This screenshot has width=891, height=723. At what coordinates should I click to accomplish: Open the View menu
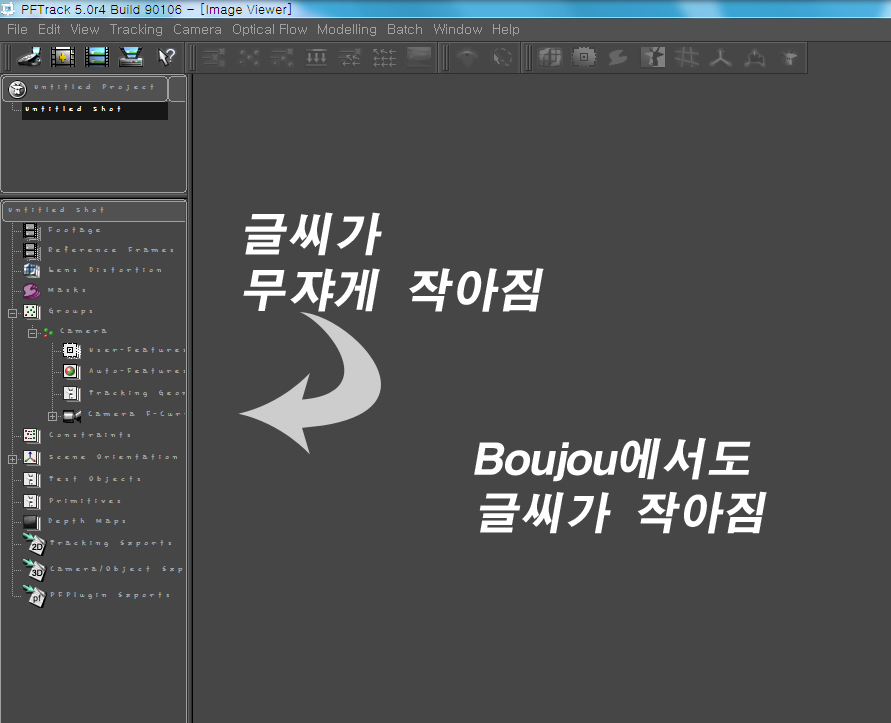pos(85,30)
